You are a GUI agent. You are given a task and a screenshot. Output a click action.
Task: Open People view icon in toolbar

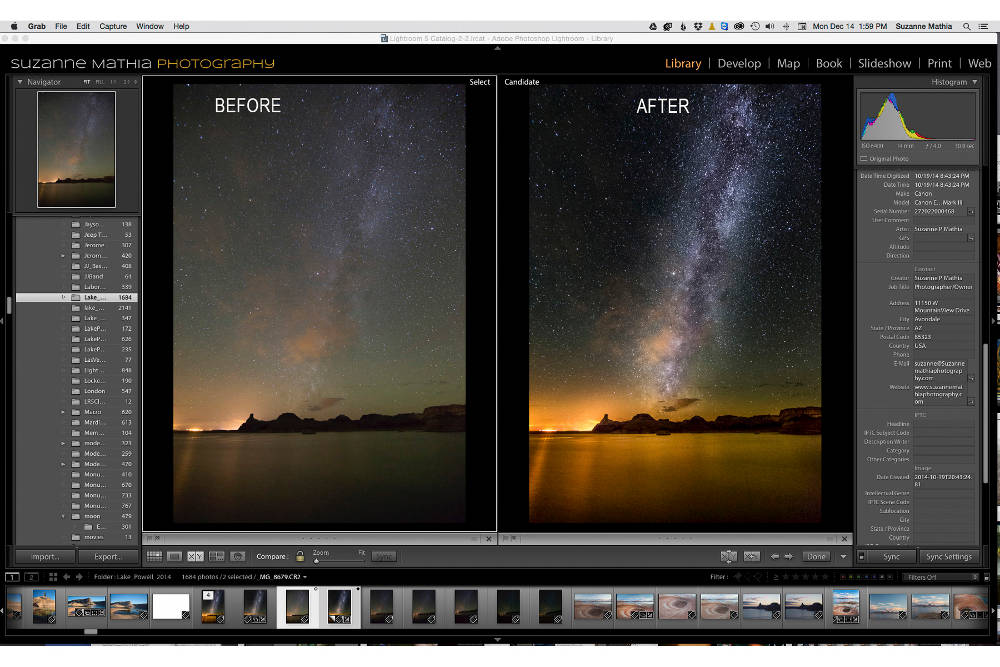pyautogui.click(x=238, y=556)
